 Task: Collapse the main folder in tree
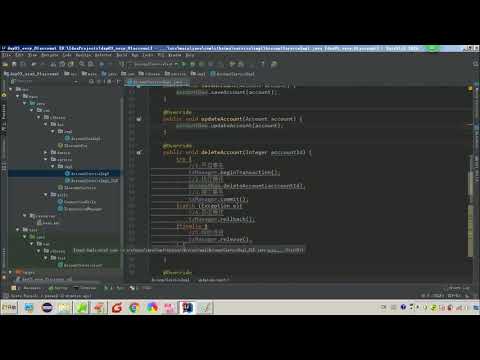[18, 96]
